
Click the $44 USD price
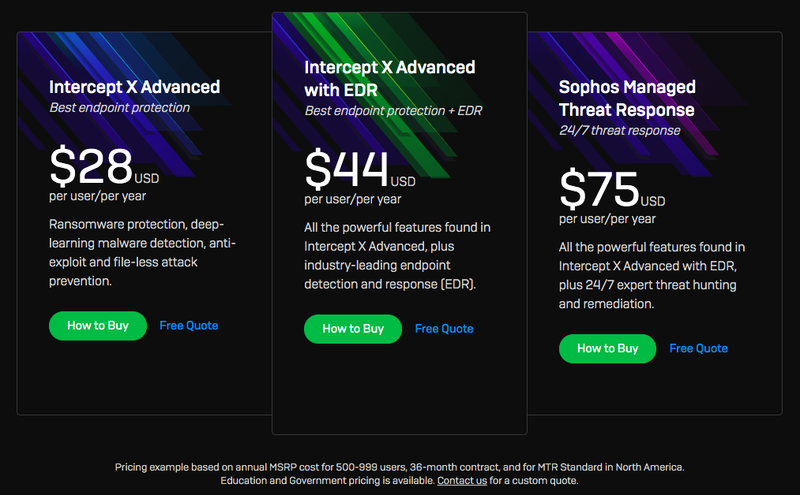tap(360, 169)
